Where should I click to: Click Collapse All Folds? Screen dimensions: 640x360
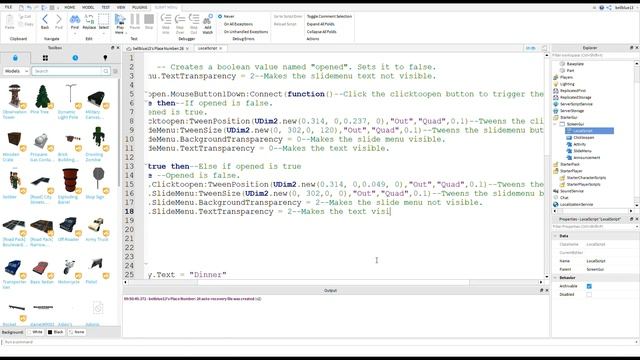click(322, 31)
